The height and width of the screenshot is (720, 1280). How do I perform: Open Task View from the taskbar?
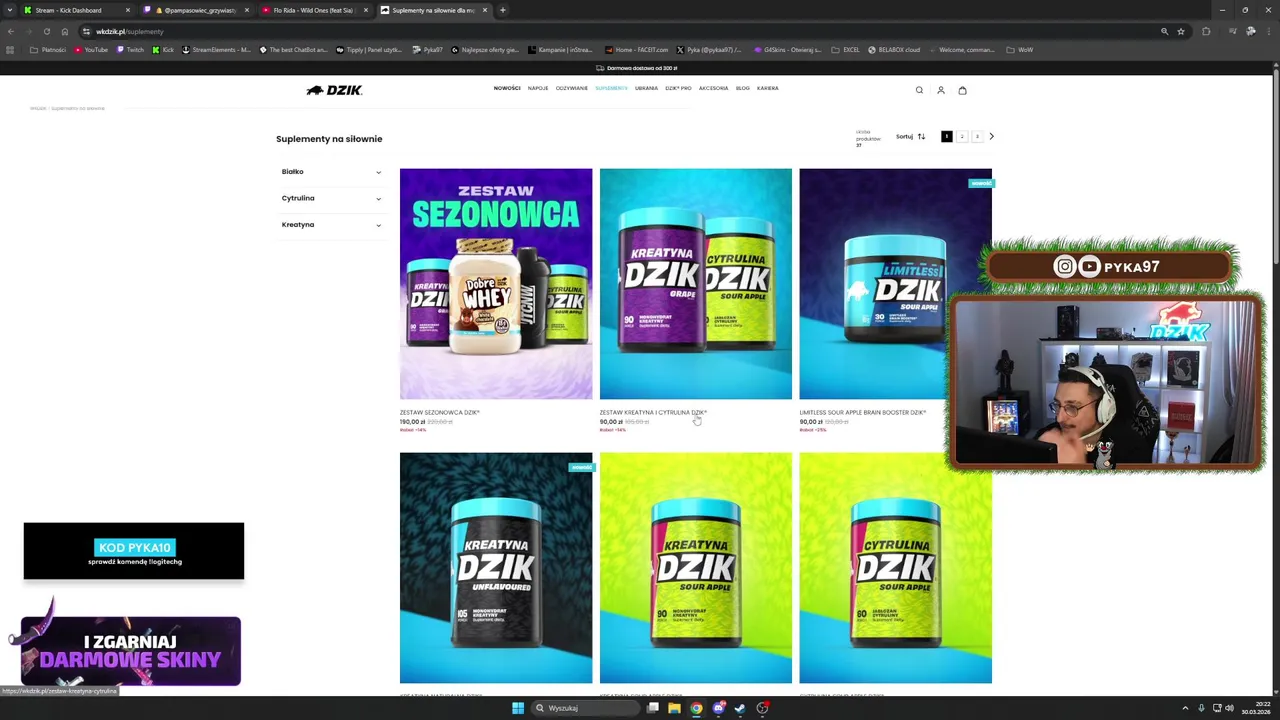click(x=652, y=708)
